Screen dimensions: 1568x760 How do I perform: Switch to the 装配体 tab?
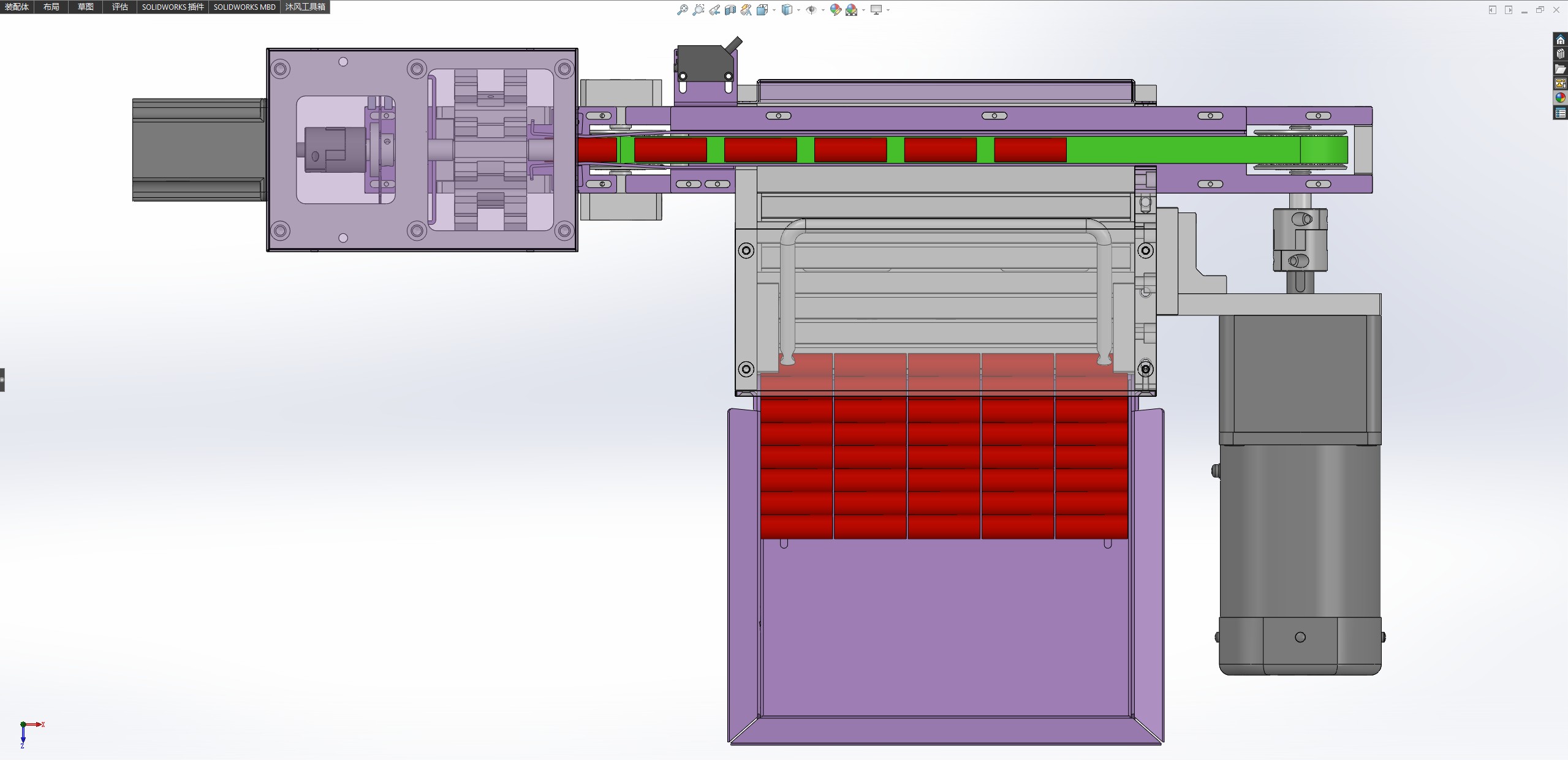[x=17, y=7]
